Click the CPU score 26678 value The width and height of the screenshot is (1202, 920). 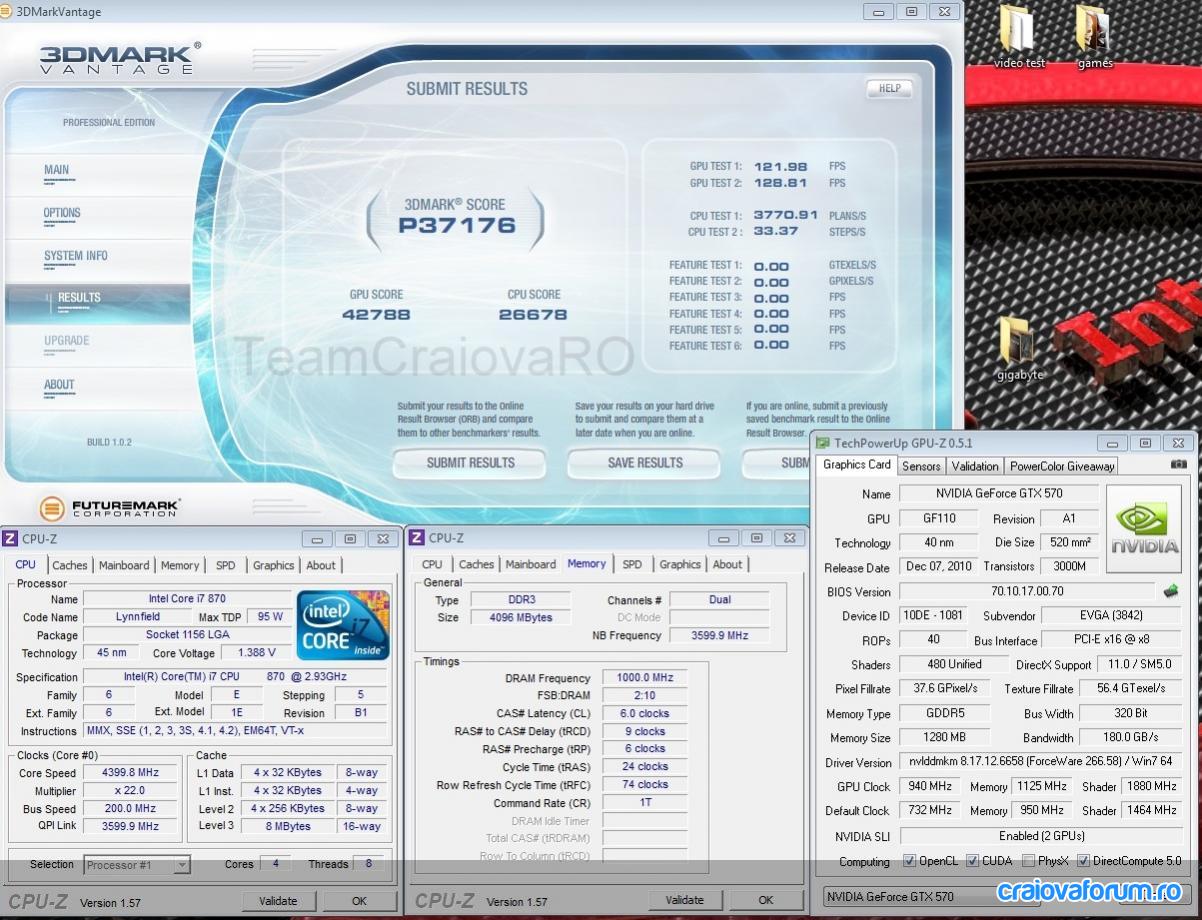coord(533,315)
